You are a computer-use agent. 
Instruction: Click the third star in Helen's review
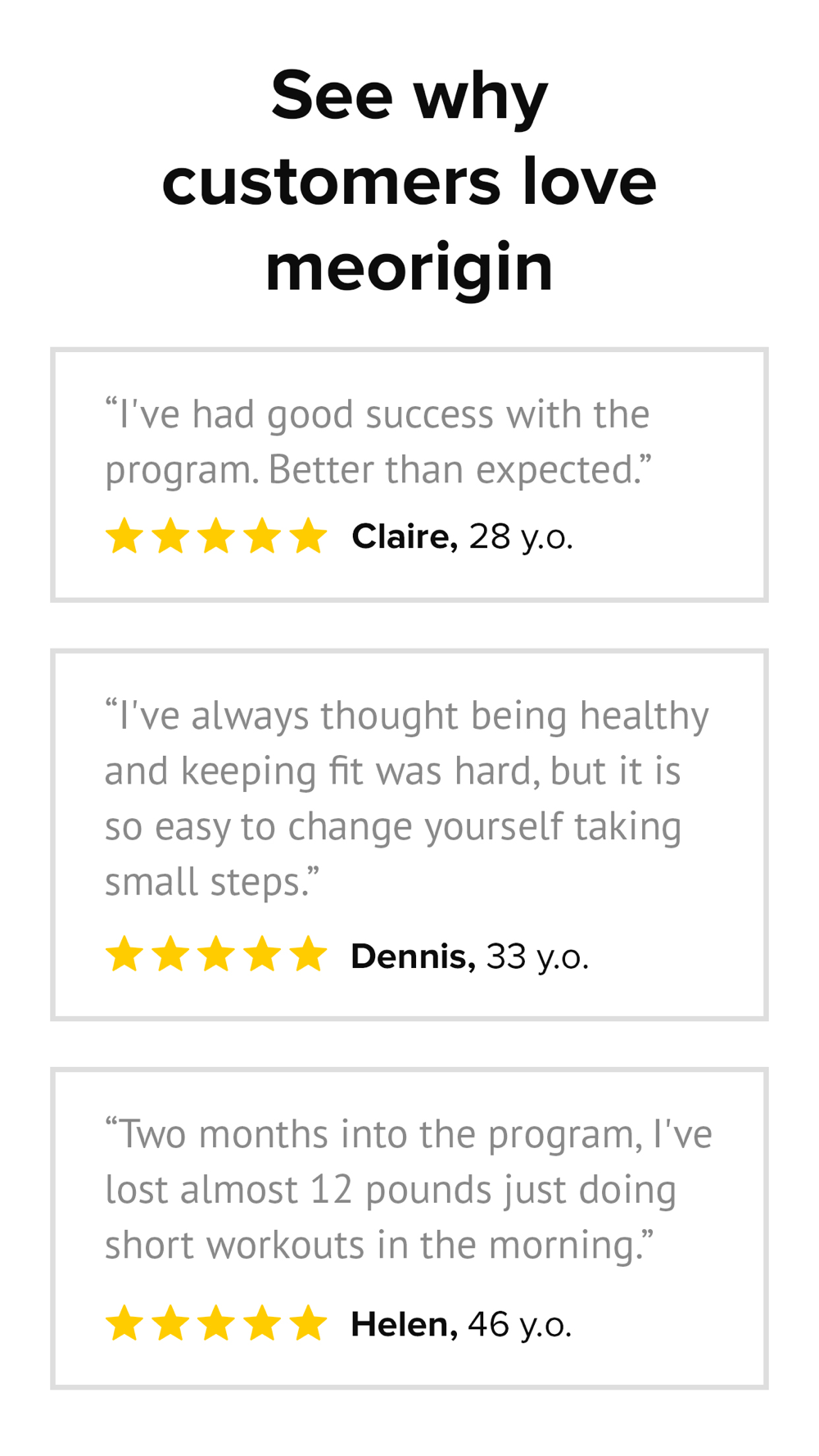click(x=216, y=1323)
